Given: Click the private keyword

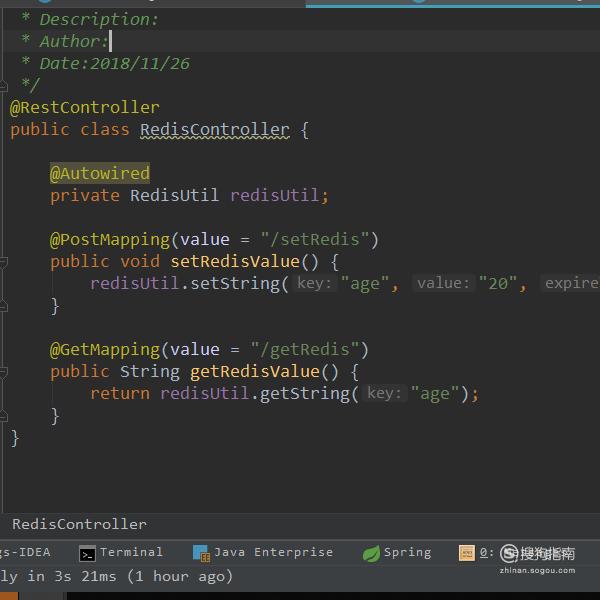Looking at the screenshot, I should pos(85,196).
